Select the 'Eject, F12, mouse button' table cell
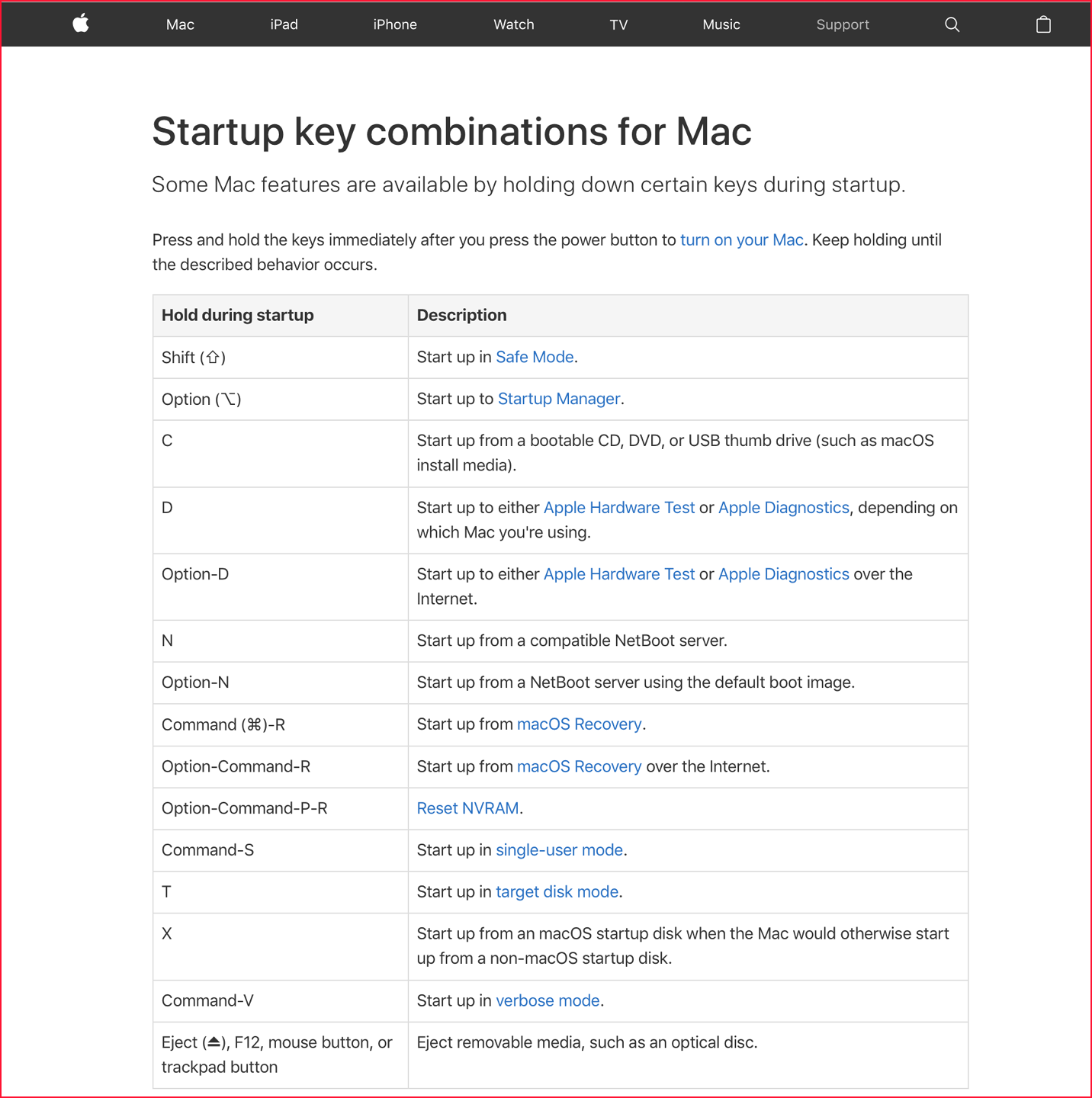The image size is (1092, 1098). click(x=281, y=1055)
